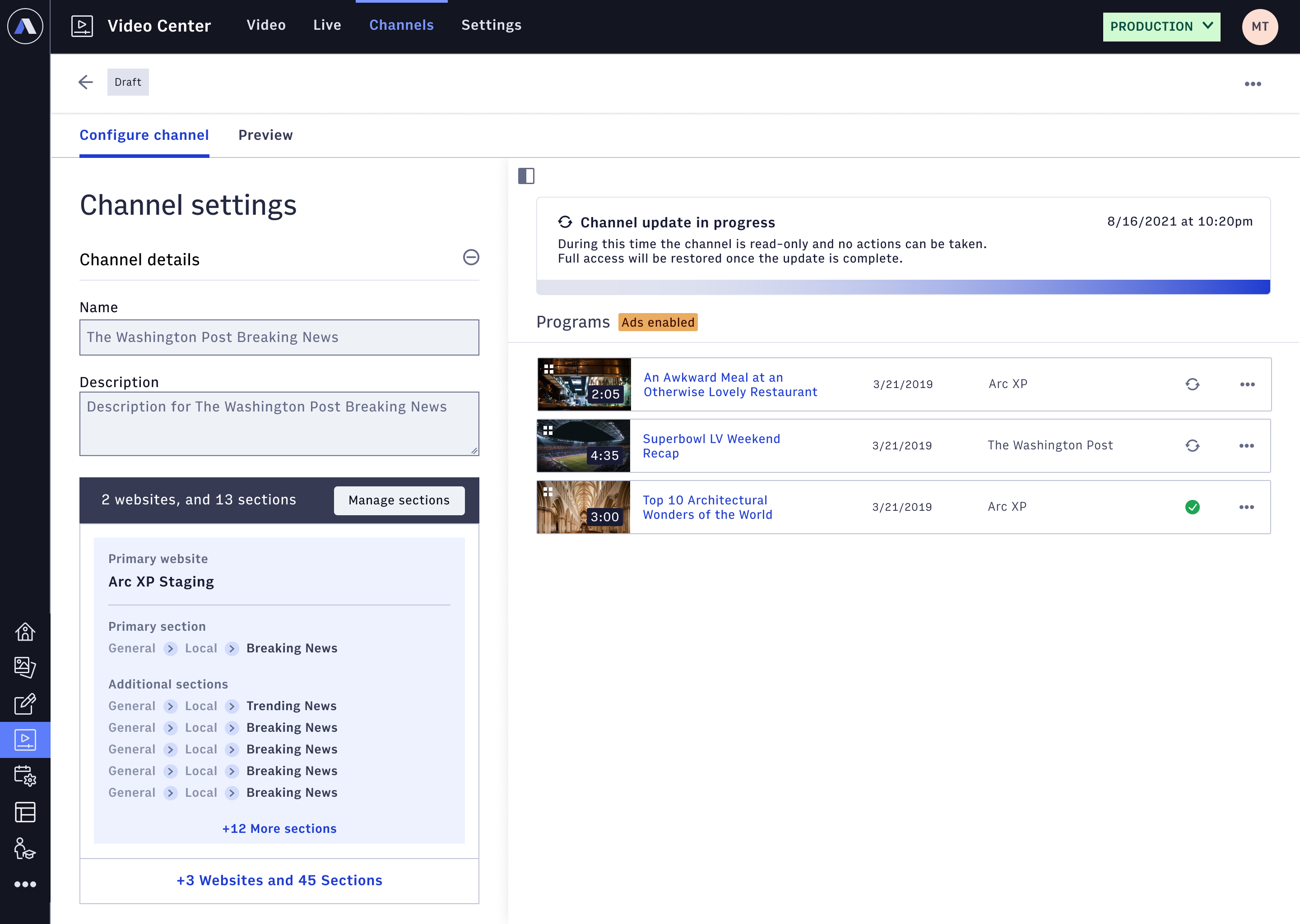Viewport: 1300px width, 924px height.
Task: Click the Arc XP logo icon
Action: point(25,26)
